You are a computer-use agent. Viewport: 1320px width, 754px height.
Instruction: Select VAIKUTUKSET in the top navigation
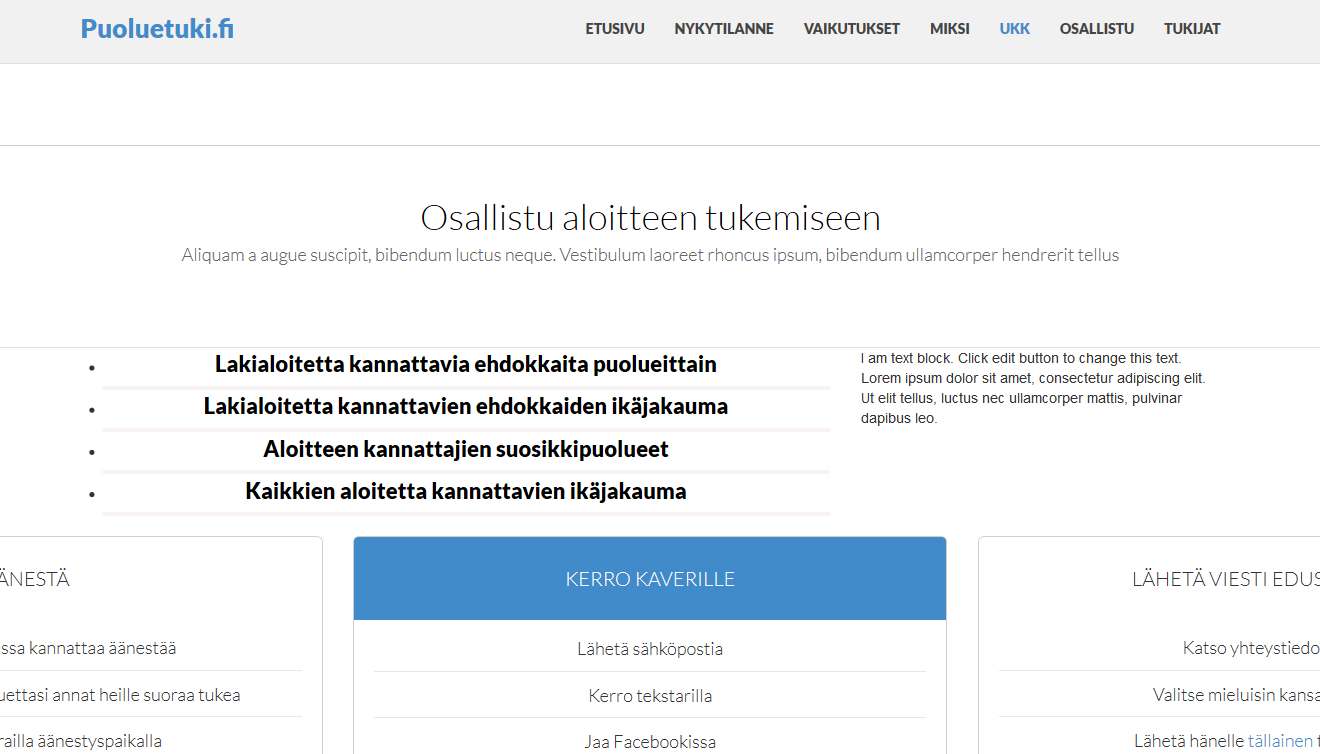pyautogui.click(x=851, y=29)
